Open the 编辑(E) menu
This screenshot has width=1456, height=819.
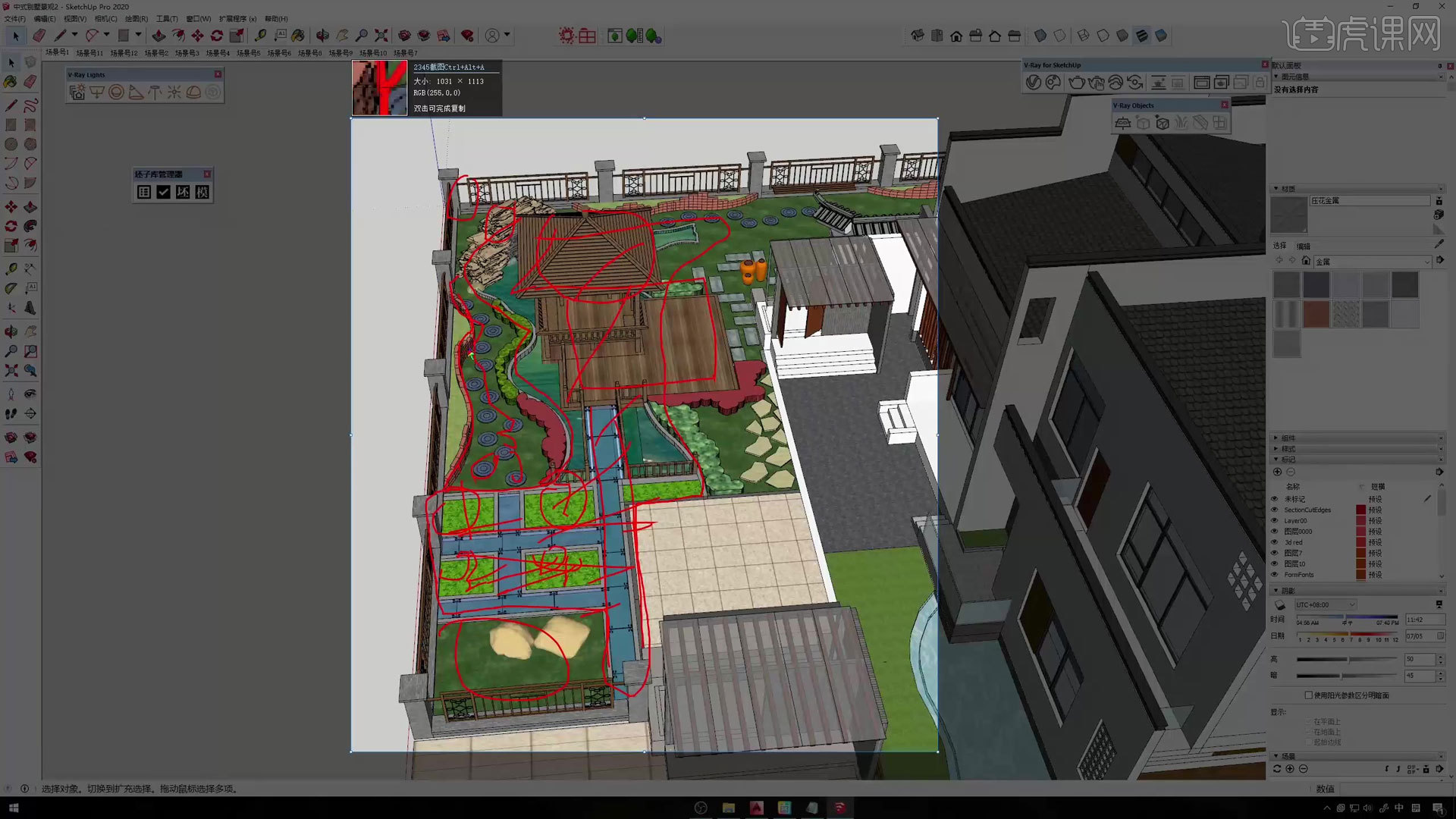coord(45,19)
